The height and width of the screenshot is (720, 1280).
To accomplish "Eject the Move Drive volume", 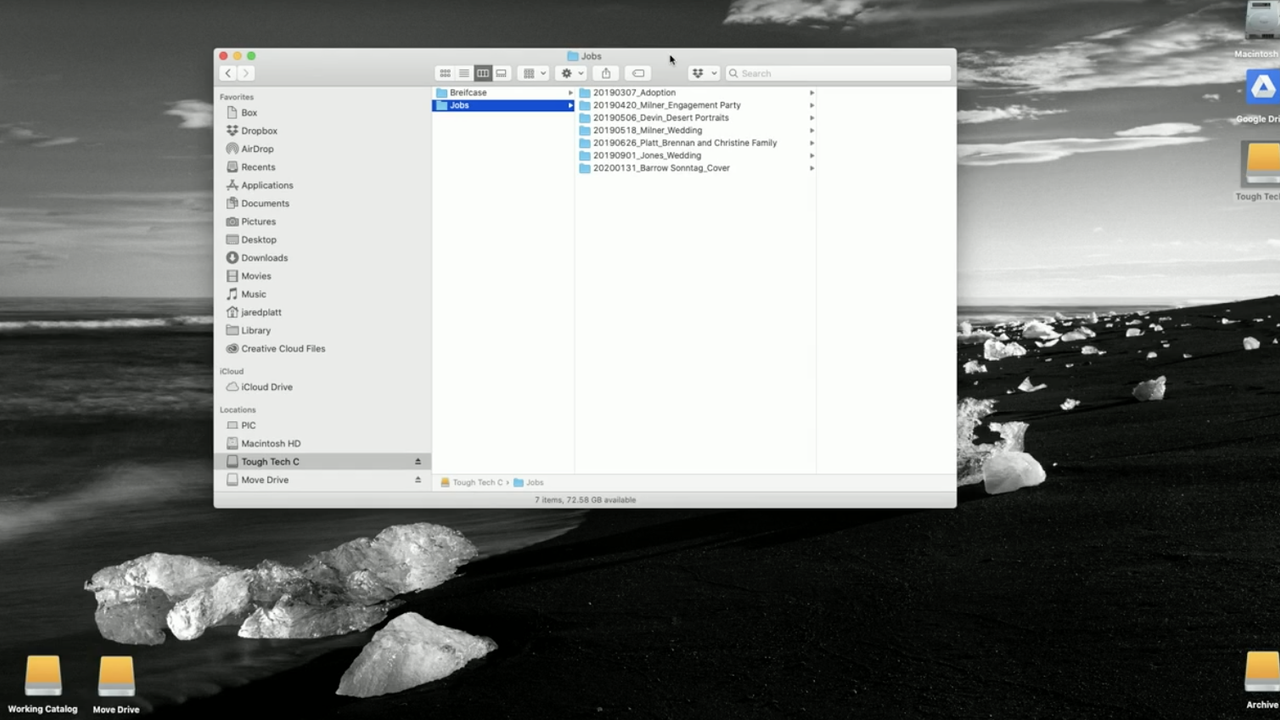I will pyautogui.click(x=418, y=480).
